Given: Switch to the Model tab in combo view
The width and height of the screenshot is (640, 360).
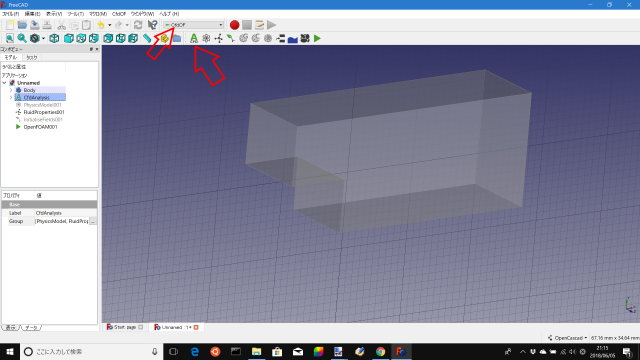Looking at the screenshot, I should click(11, 58).
